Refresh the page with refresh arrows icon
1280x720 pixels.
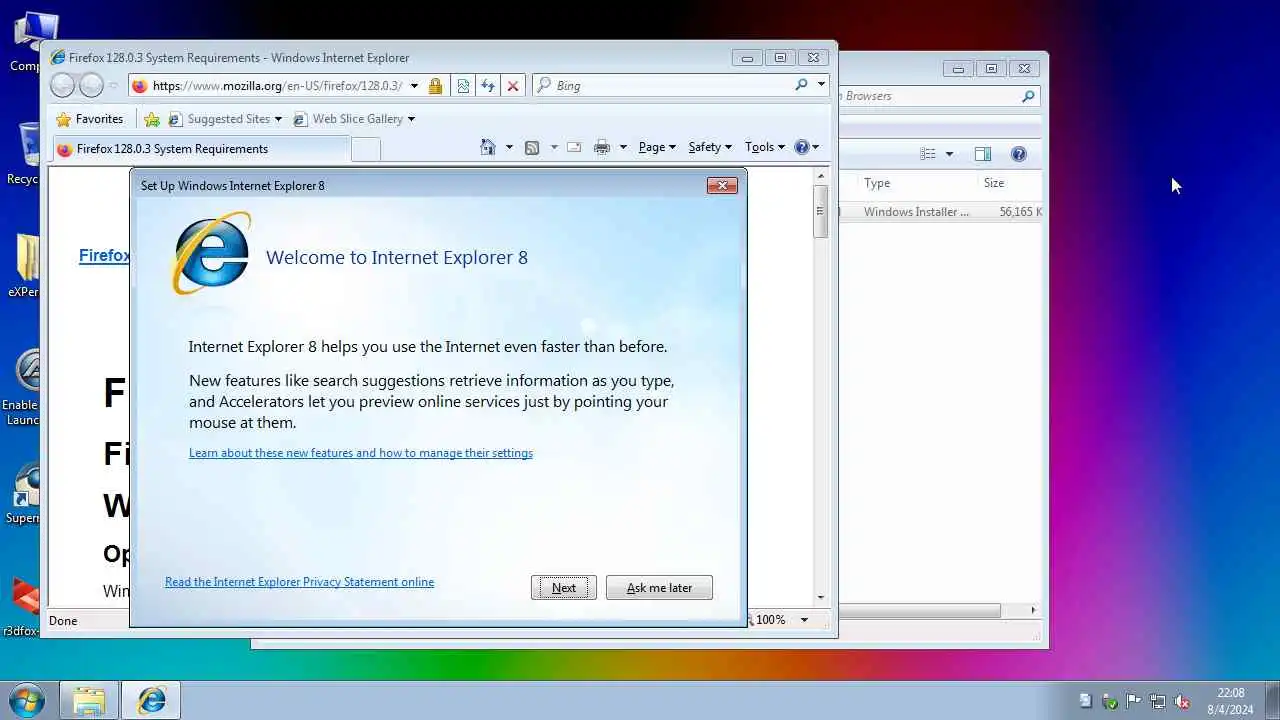pos(488,86)
